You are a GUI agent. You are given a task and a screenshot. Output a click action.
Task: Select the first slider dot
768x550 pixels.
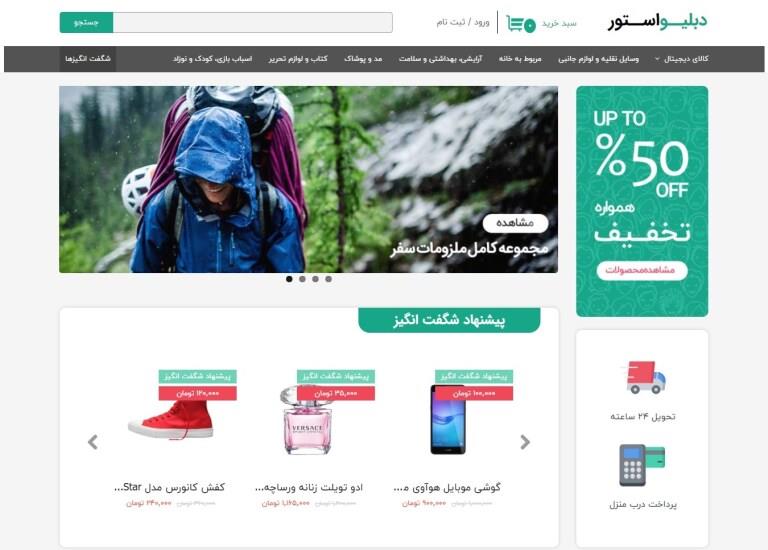pyautogui.click(x=289, y=279)
